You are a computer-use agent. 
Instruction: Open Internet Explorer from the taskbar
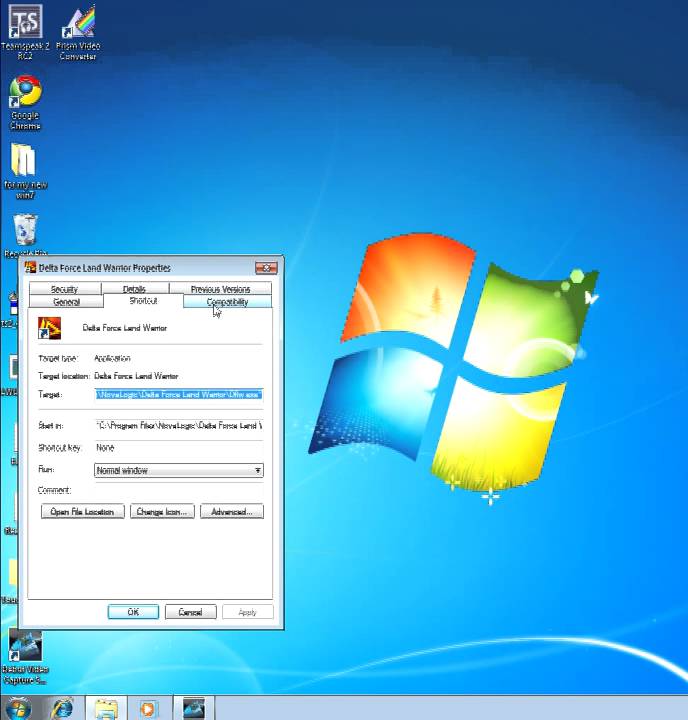62,708
